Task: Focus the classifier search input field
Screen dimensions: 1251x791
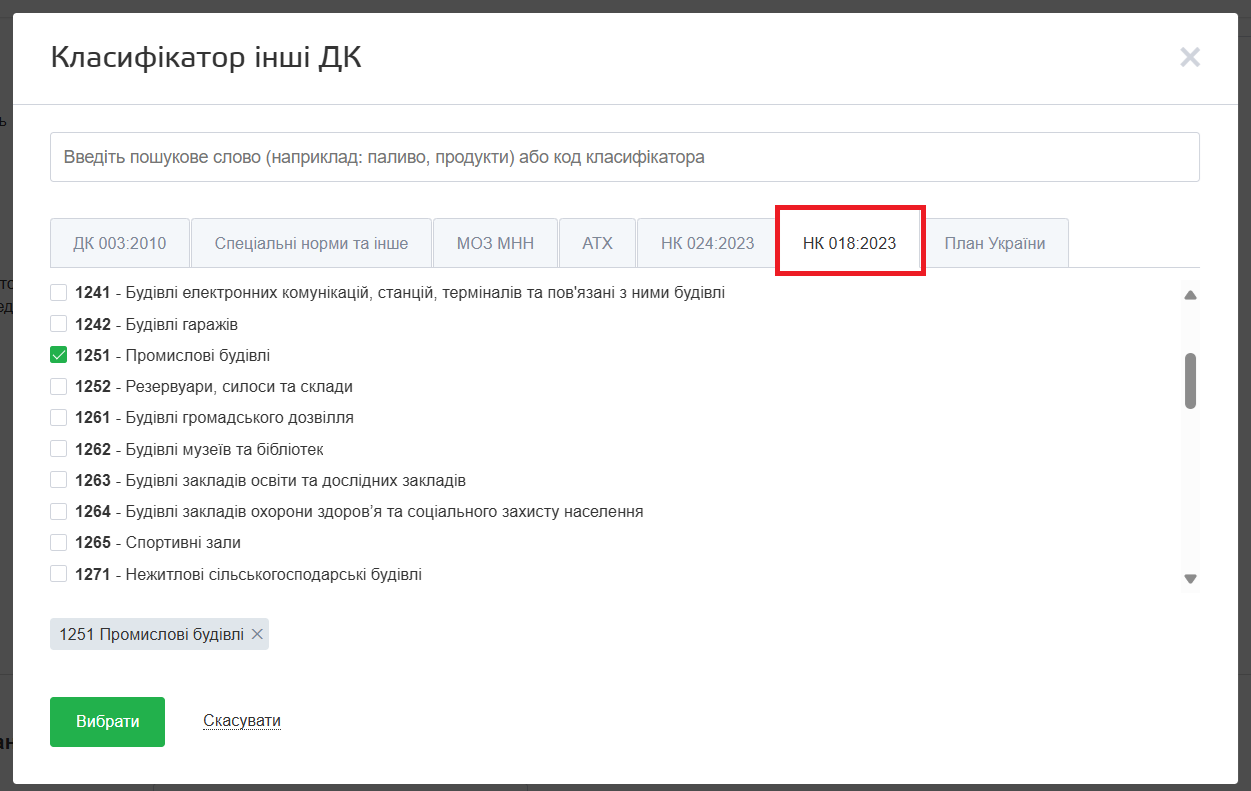Action: click(624, 157)
